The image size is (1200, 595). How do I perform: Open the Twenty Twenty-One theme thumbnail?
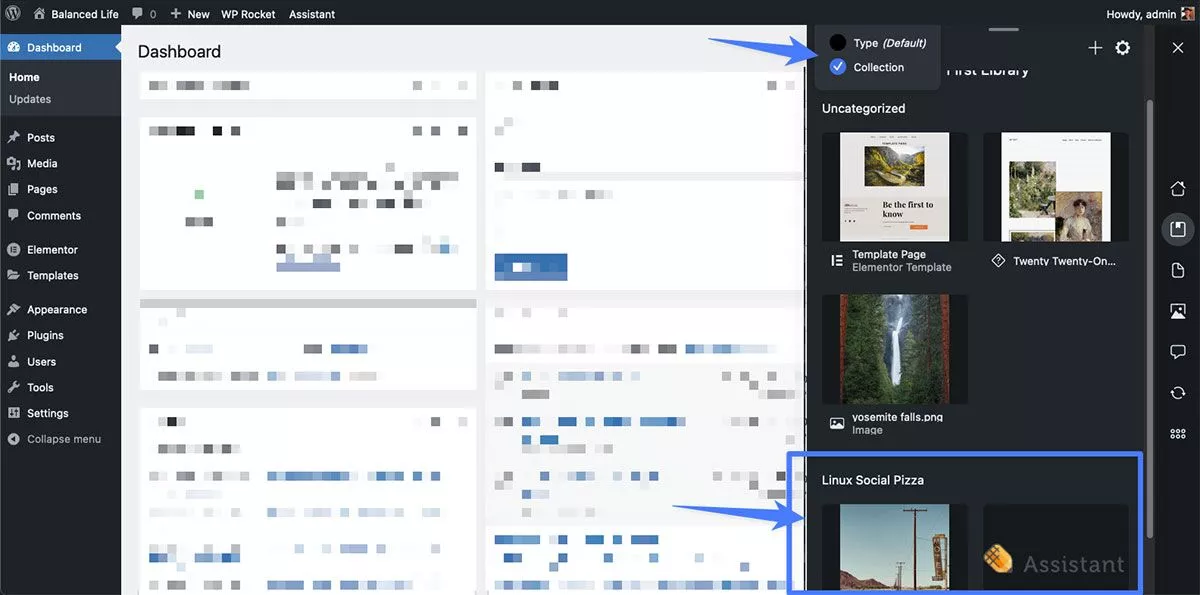(x=1056, y=187)
